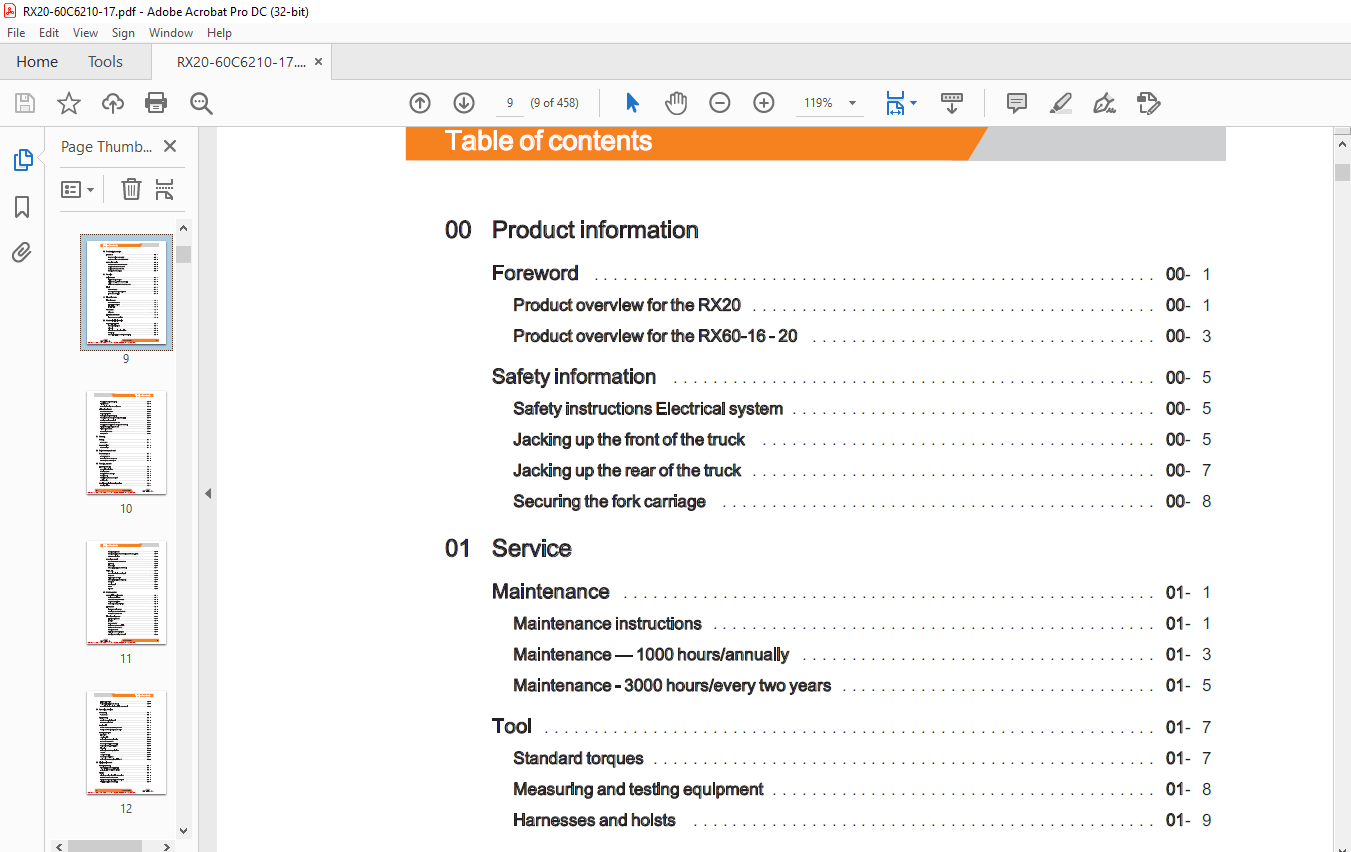The height and width of the screenshot is (852, 1351).
Task: Open the Page Thumbnails sidebar icon
Action: [22, 160]
